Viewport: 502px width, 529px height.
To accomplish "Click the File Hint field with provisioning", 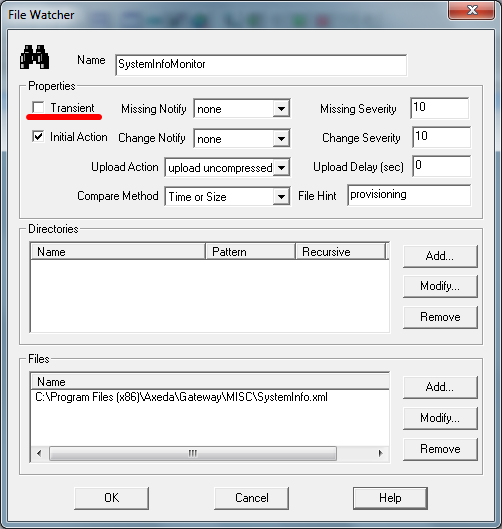I will point(409,195).
